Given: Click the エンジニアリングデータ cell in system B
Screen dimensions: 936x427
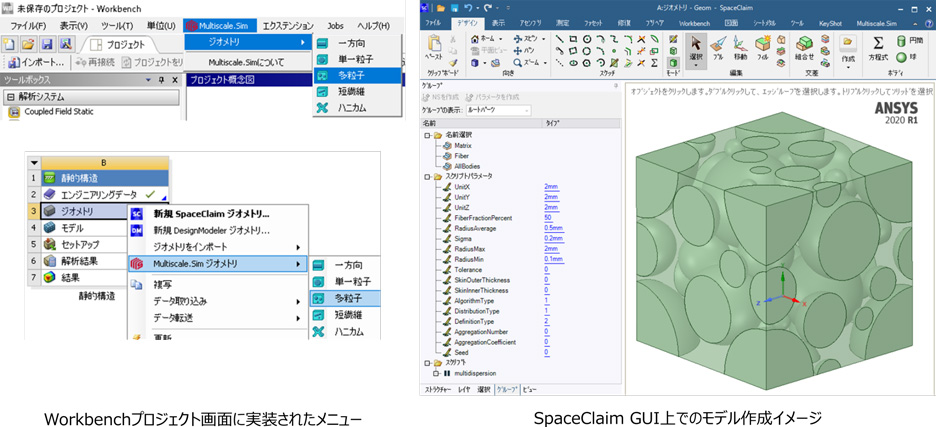Looking at the screenshot, I should click(105, 194).
